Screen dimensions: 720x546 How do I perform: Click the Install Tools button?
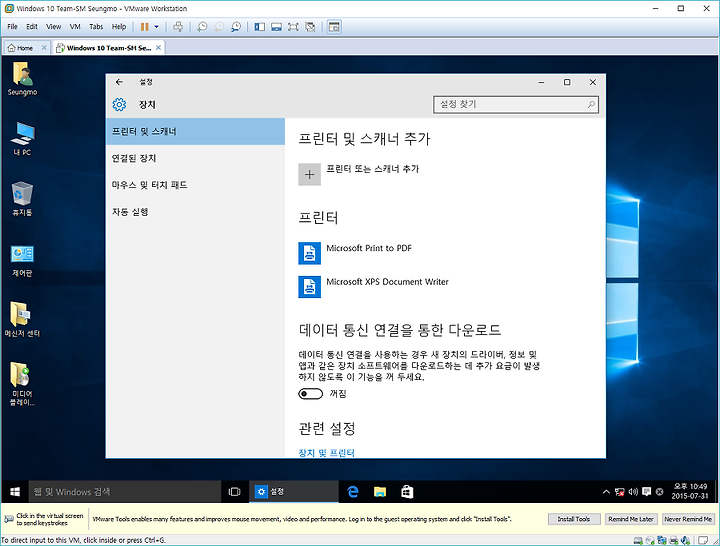point(574,519)
